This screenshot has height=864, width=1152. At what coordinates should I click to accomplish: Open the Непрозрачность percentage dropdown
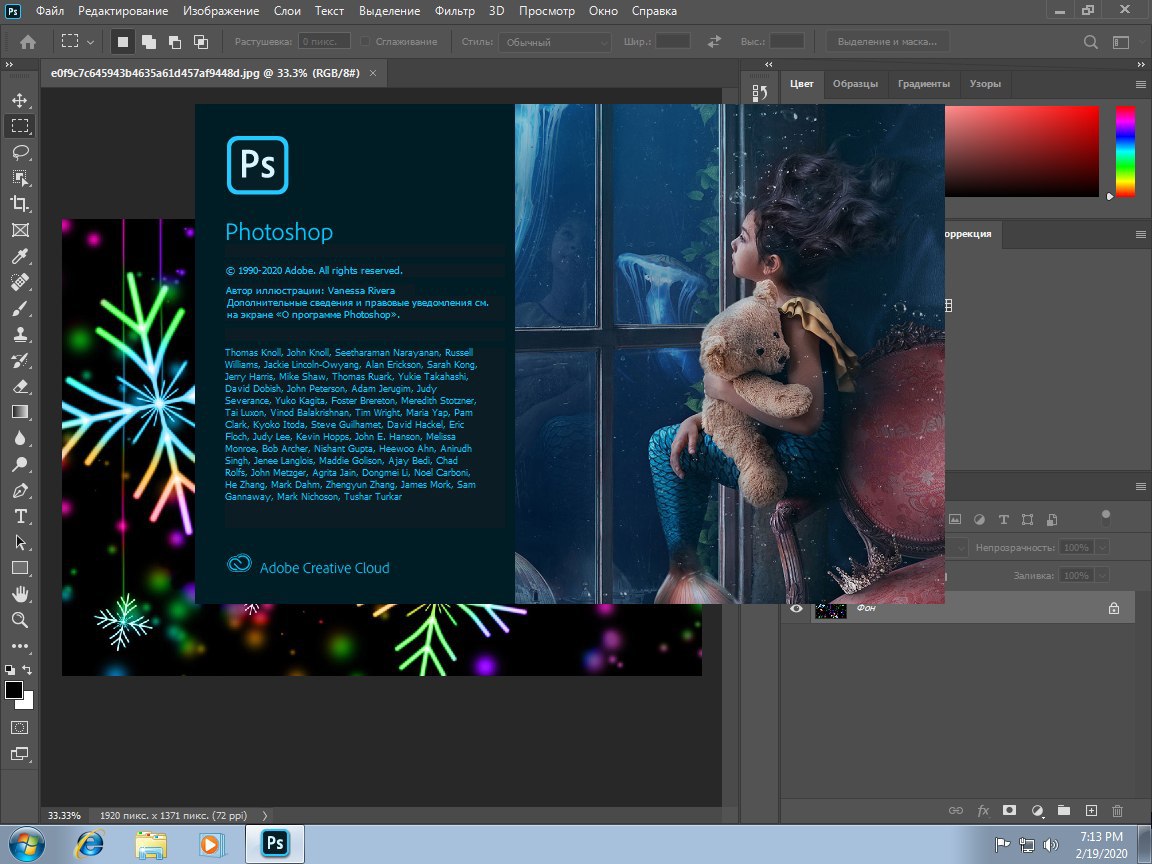click(x=1101, y=547)
